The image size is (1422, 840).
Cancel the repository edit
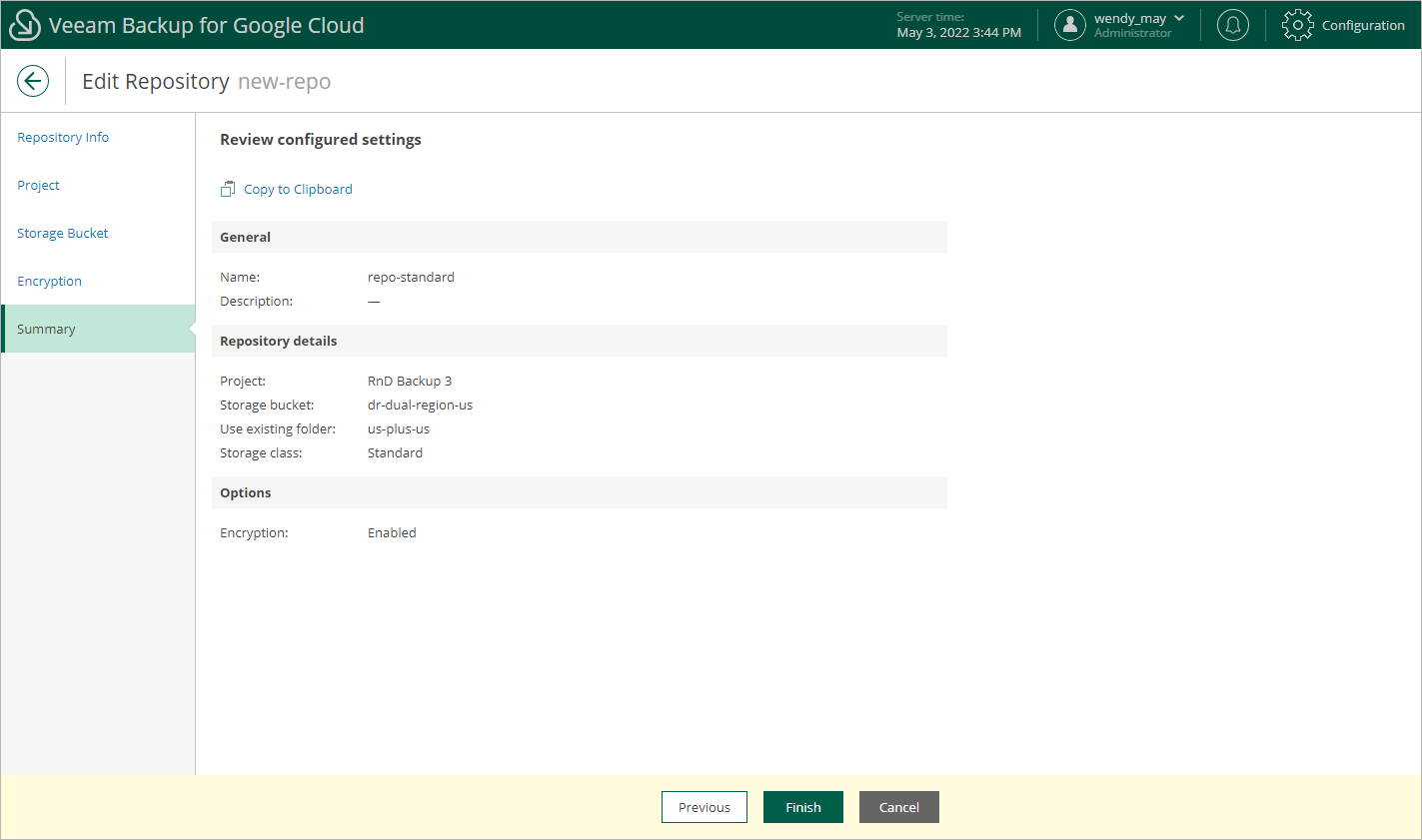click(x=899, y=807)
